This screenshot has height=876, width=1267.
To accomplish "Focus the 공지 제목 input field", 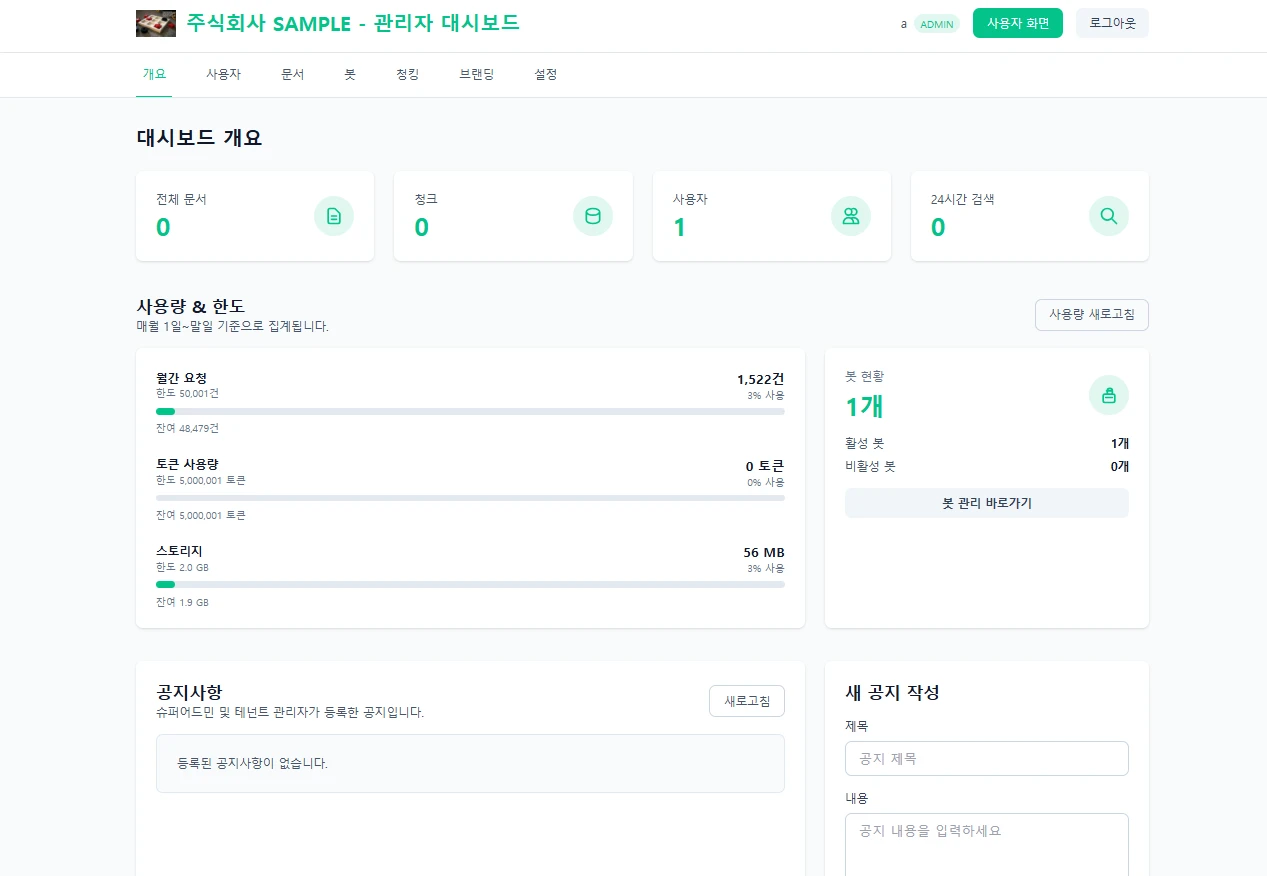I will pos(986,758).
